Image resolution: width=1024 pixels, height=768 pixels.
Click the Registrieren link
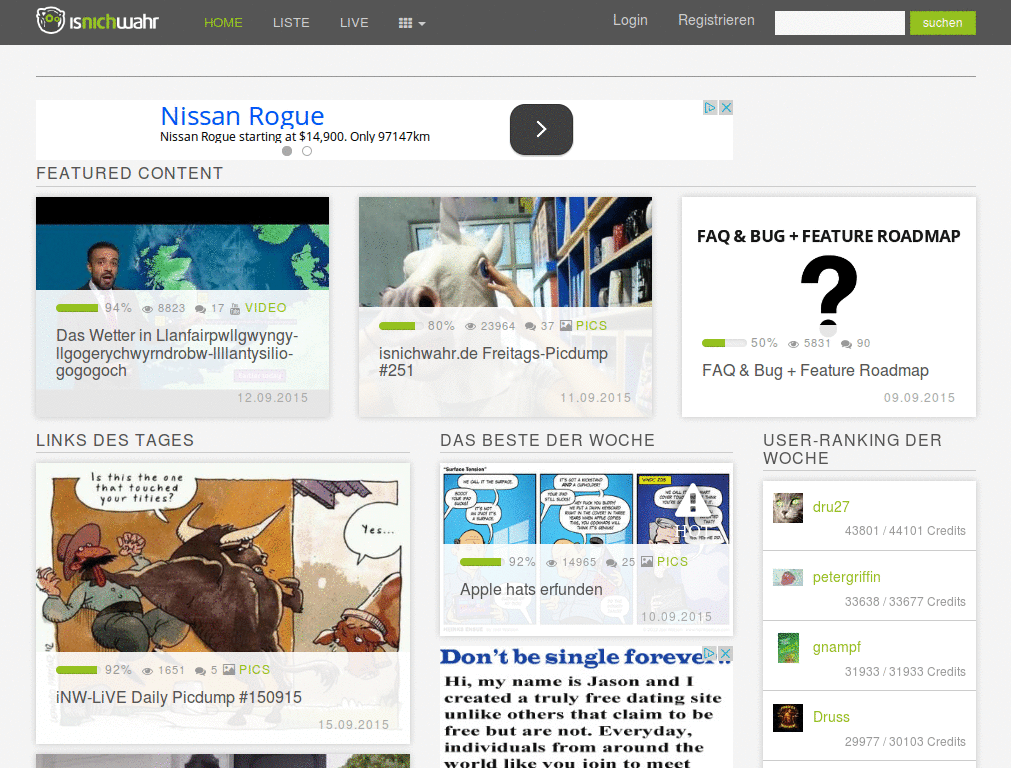click(716, 20)
